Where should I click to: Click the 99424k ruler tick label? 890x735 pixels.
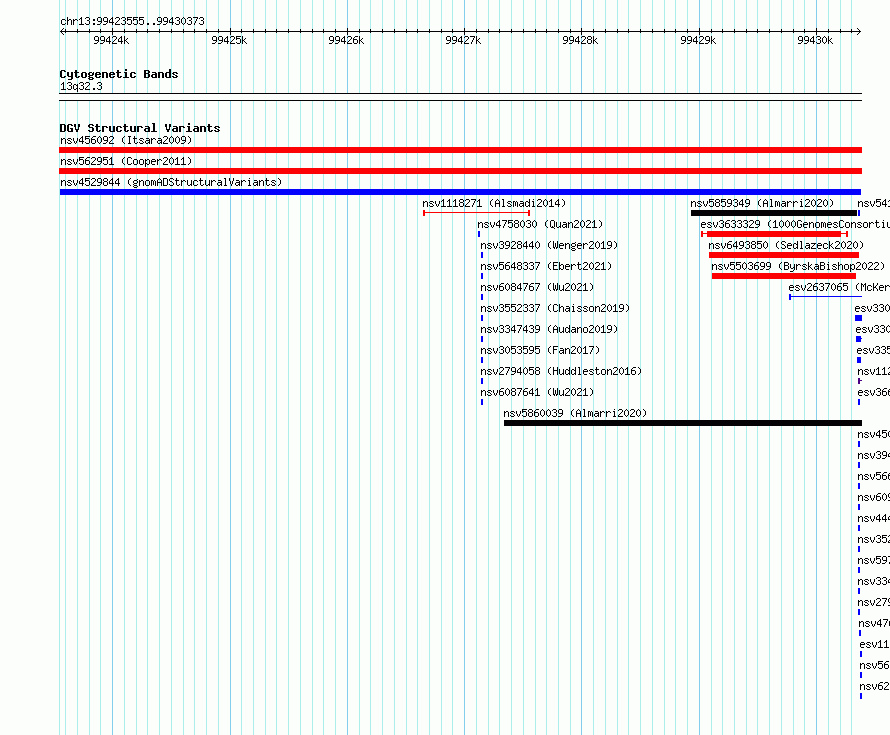coord(111,40)
